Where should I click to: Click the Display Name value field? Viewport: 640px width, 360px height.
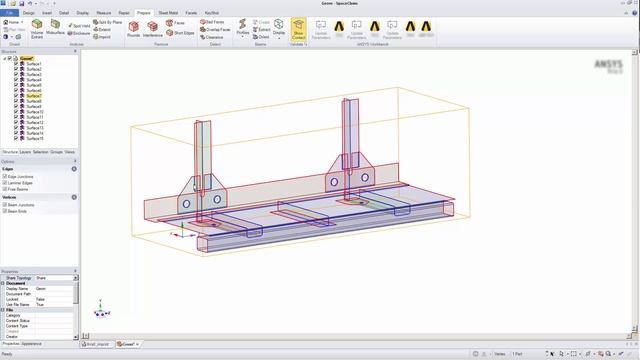pyautogui.click(x=54, y=288)
